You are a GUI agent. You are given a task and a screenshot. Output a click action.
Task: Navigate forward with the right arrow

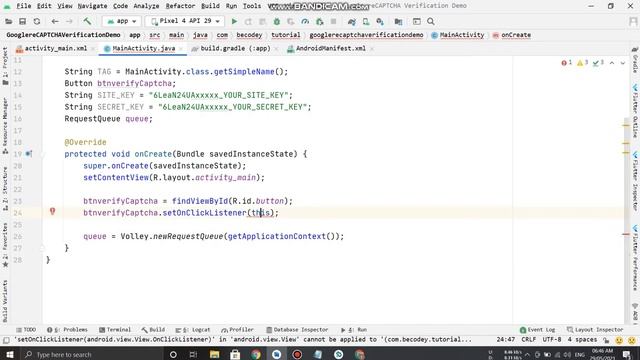point(69,21)
